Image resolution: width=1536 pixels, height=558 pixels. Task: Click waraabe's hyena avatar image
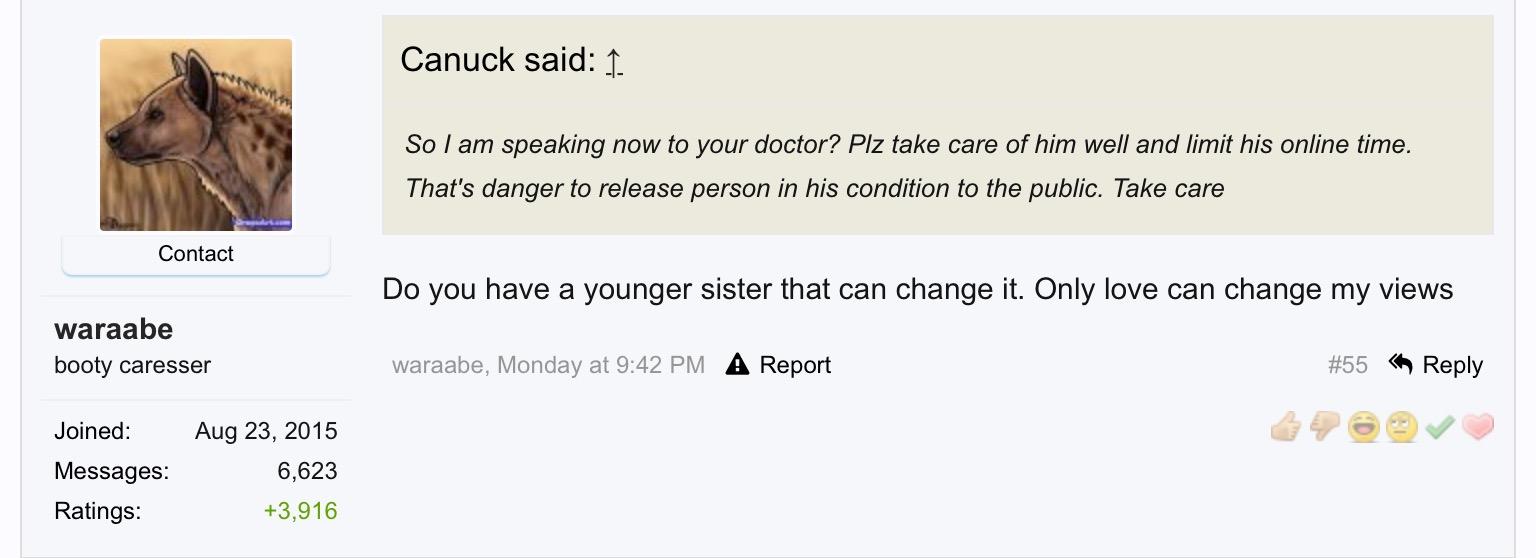pos(196,135)
